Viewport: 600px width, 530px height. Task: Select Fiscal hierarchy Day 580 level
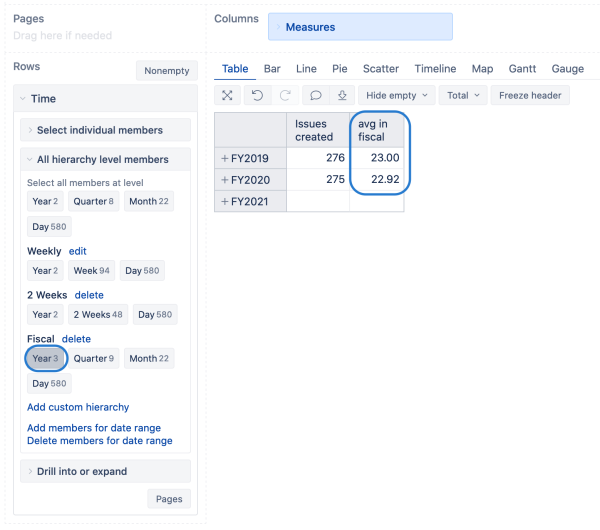pos(49,383)
